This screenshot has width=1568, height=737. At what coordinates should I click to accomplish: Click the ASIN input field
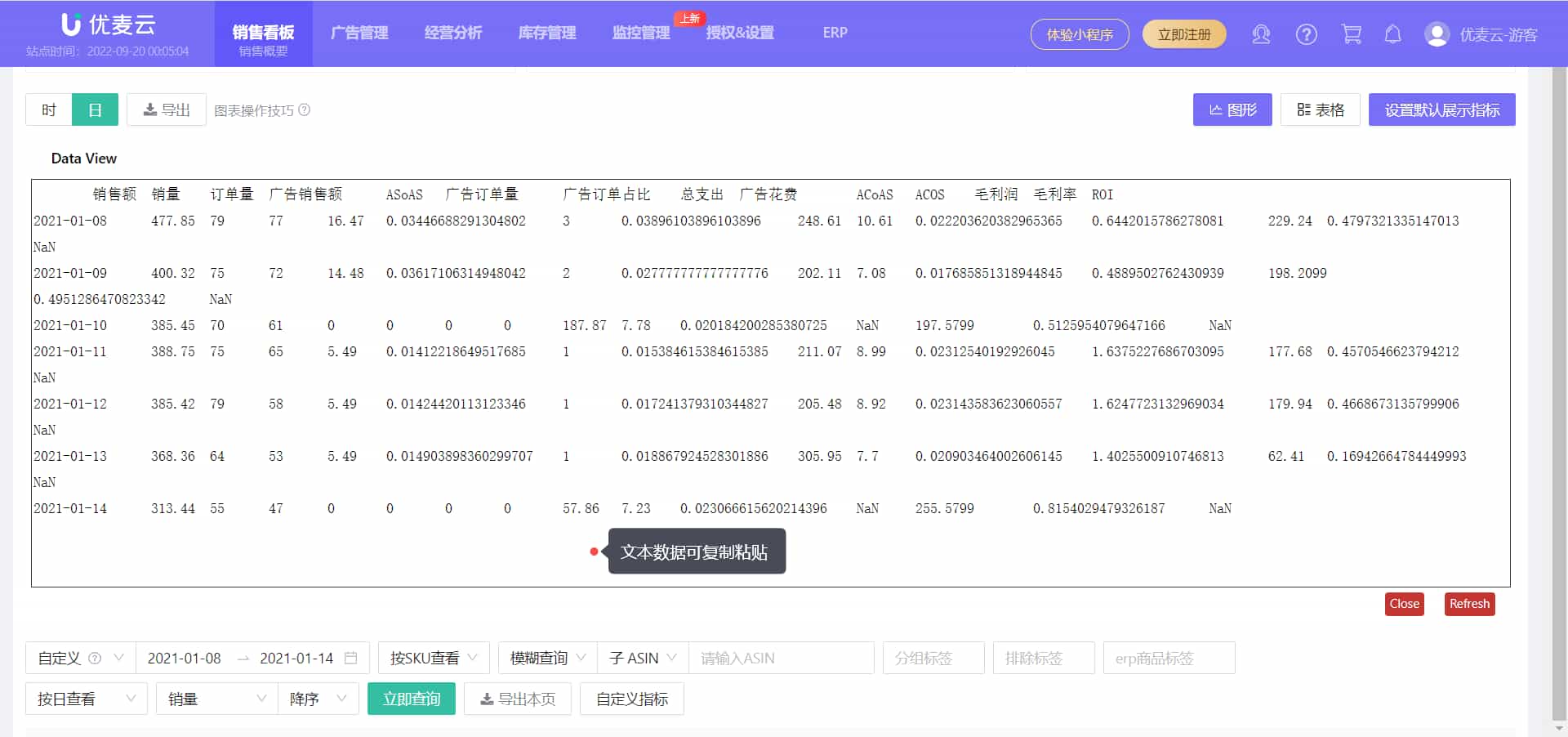click(782, 658)
